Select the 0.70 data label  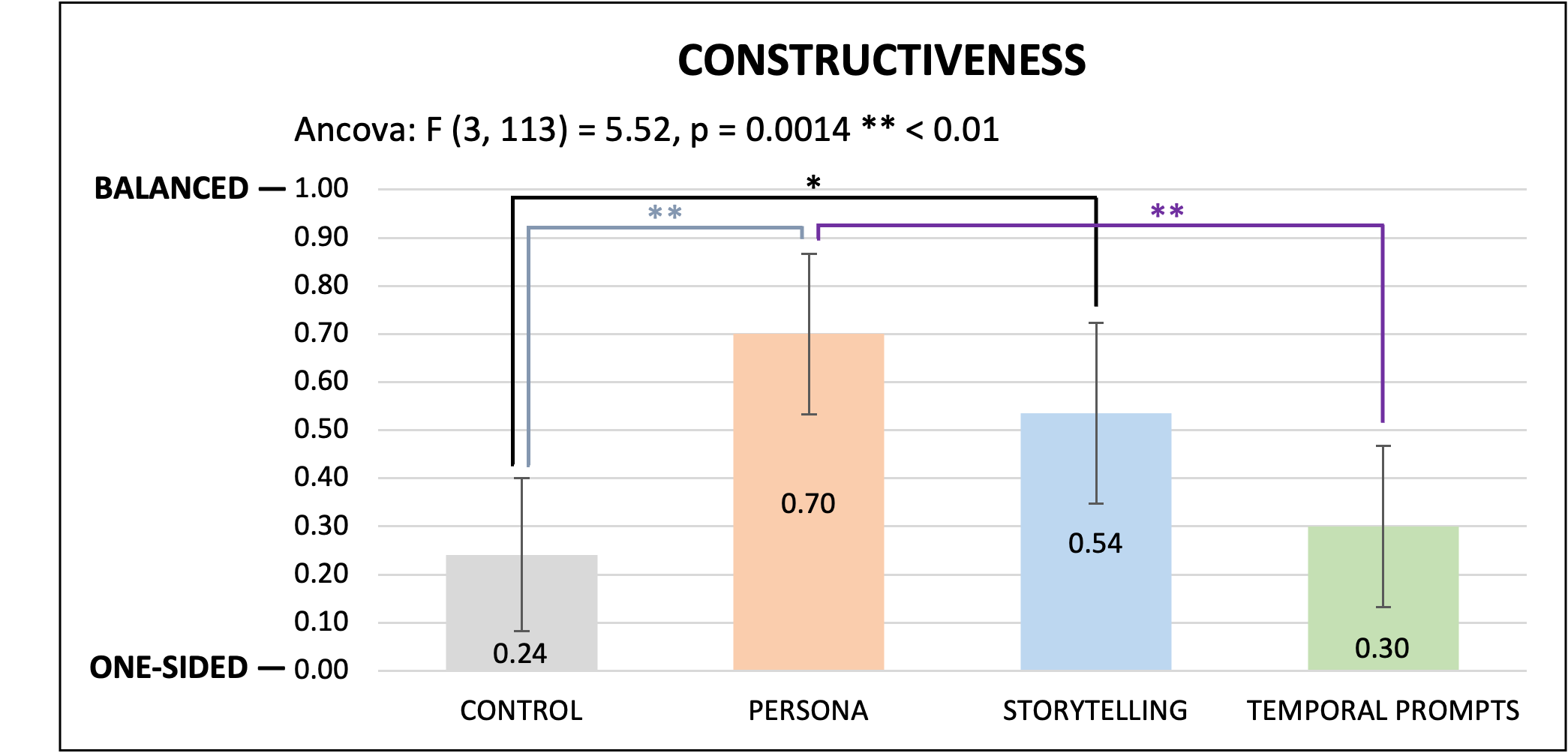pos(808,503)
